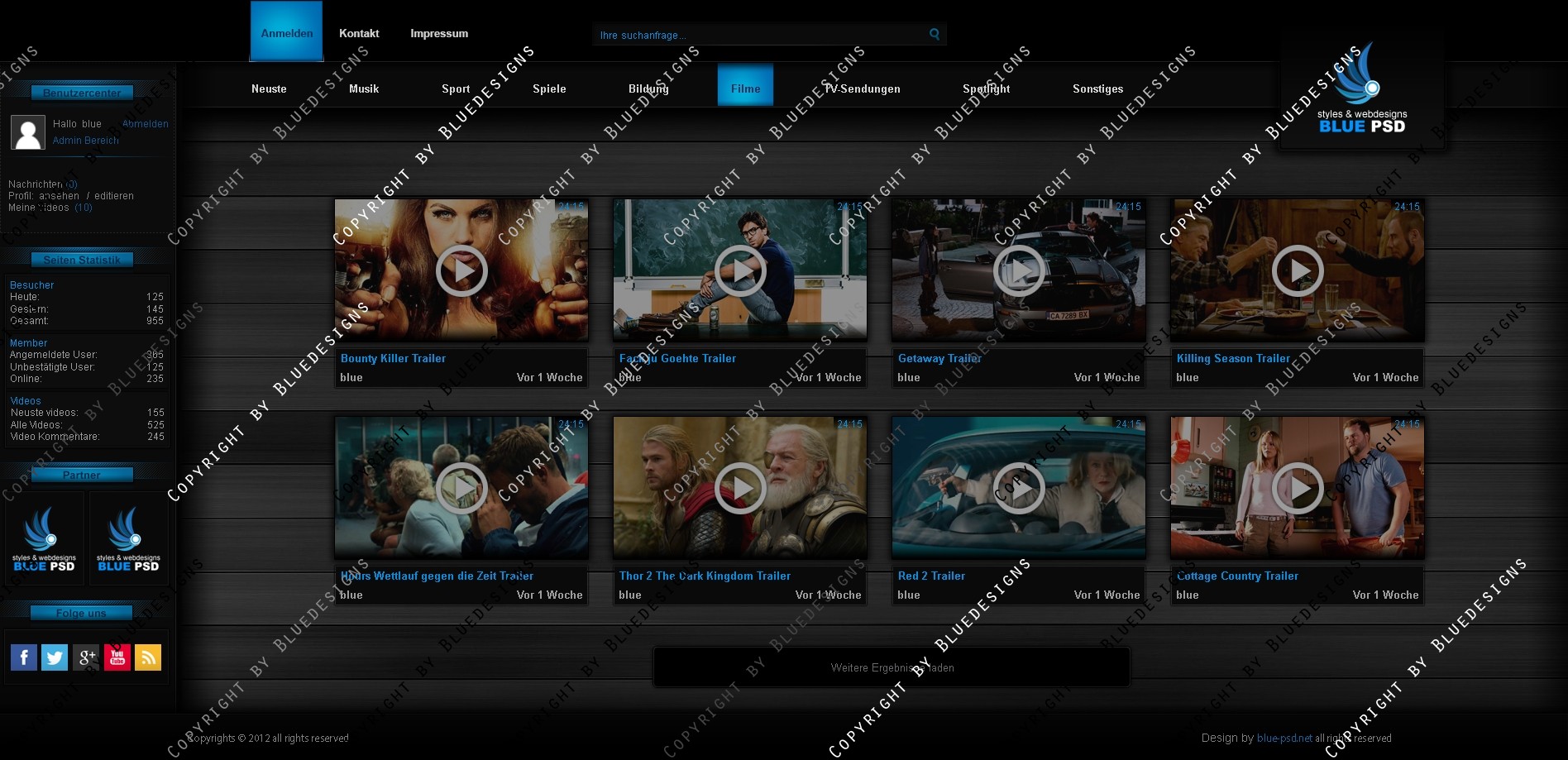Select the Spiele category
Viewport: 1568px width, 760px height.
pyautogui.click(x=549, y=88)
